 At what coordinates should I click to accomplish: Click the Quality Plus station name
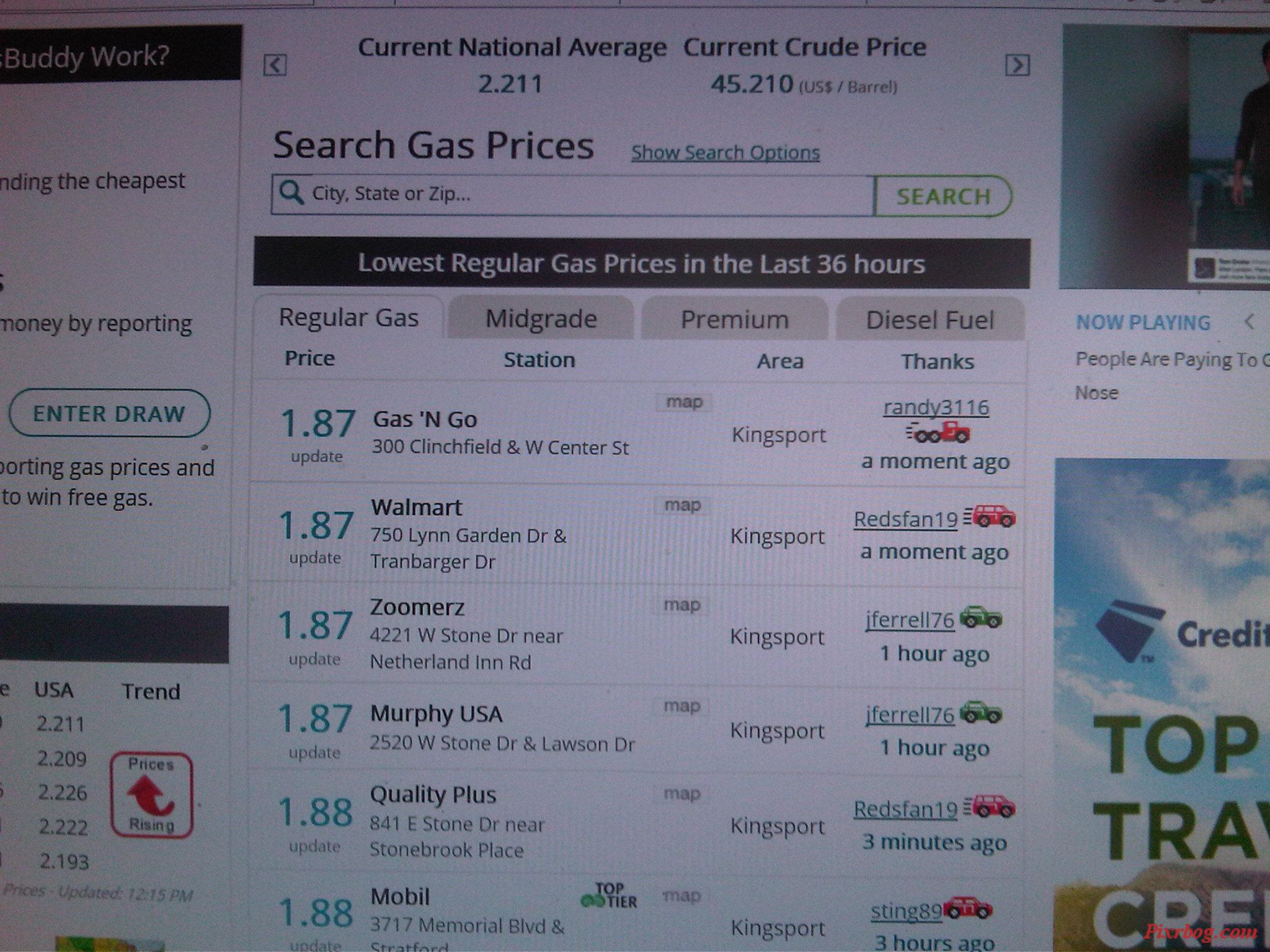coord(433,795)
